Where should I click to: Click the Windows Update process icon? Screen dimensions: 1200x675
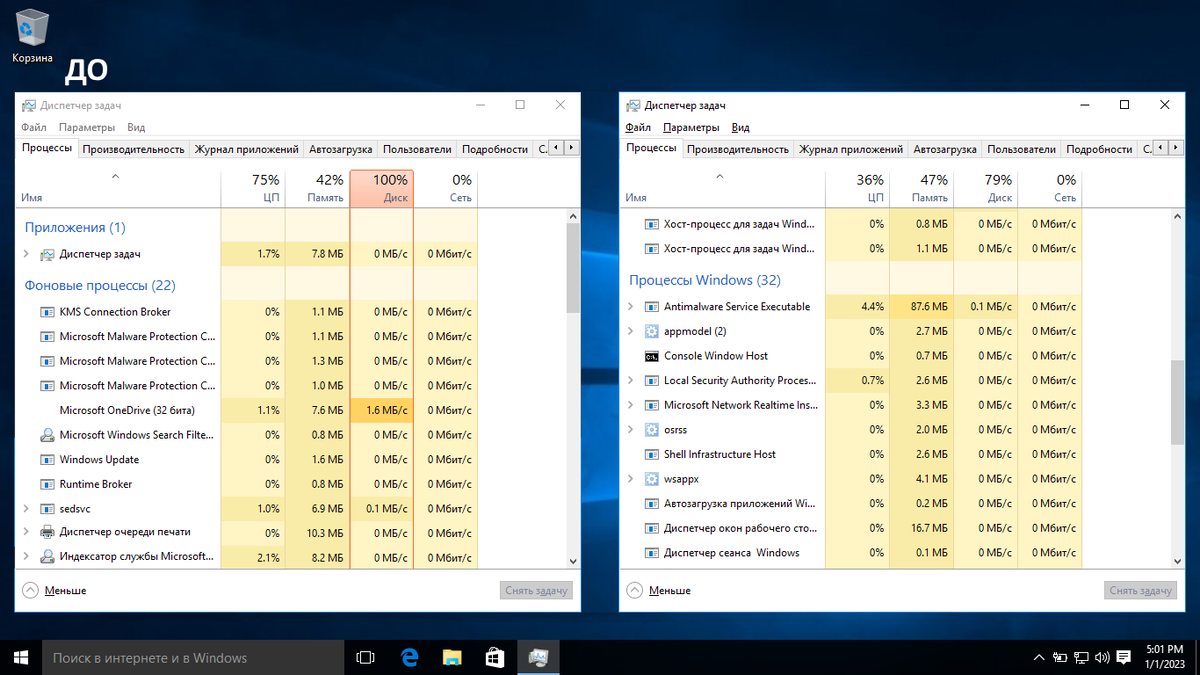tap(47, 460)
